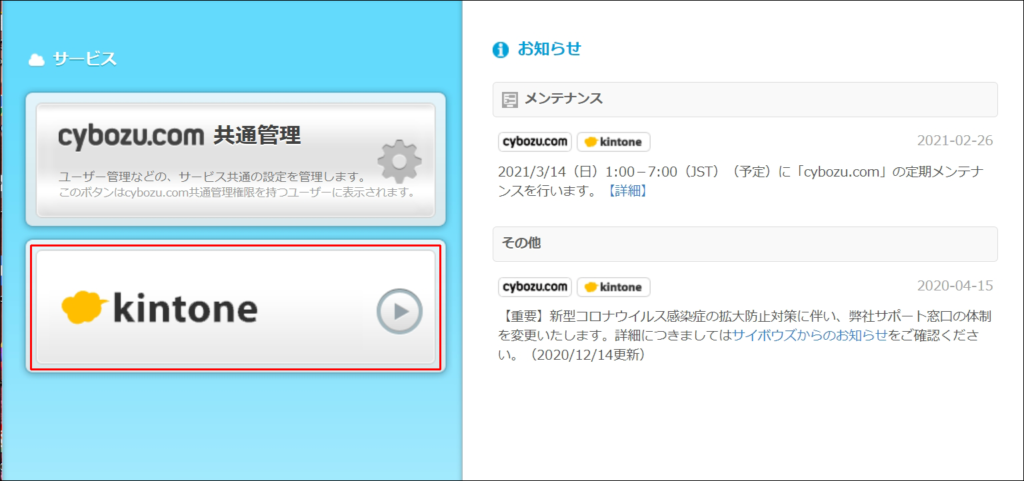The height and width of the screenshot is (481, 1024).
Task: Click the cybozu.com tag in the メンテナンス notice
Action: point(535,142)
